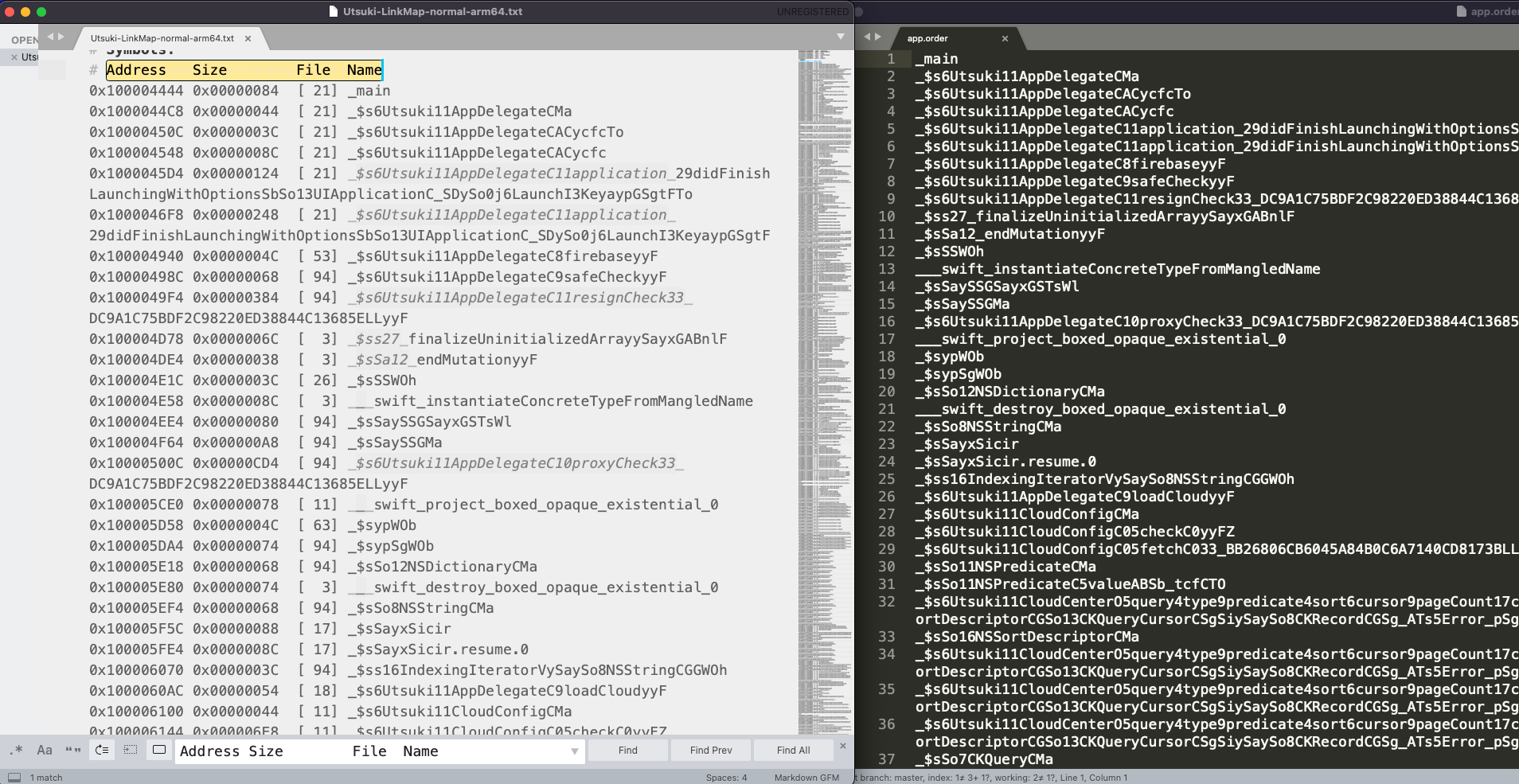Click "_$sSayxSicir.resume.0" in app.order window

tap(1006, 462)
